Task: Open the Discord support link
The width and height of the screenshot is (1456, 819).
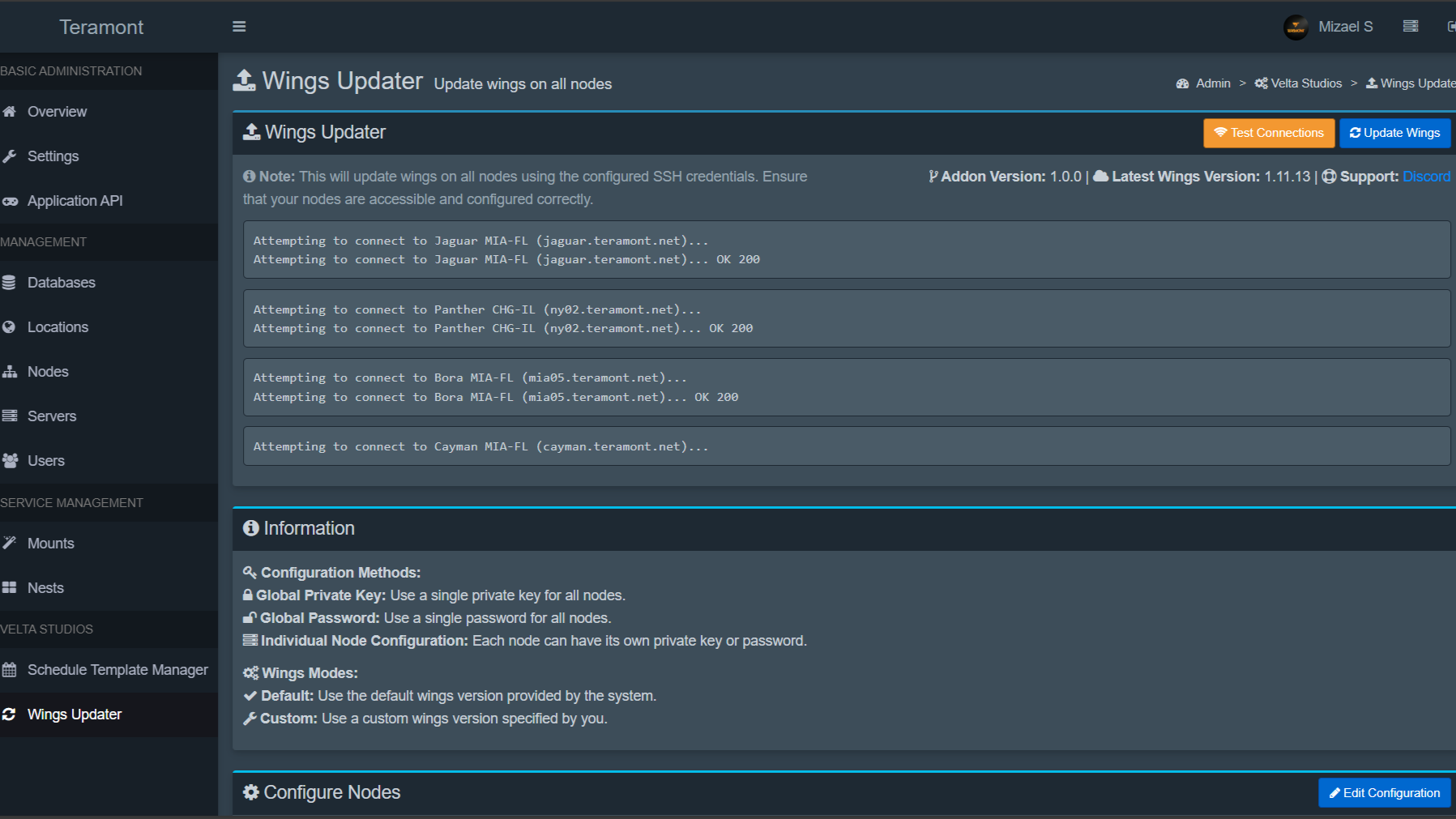Action: (1426, 177)
